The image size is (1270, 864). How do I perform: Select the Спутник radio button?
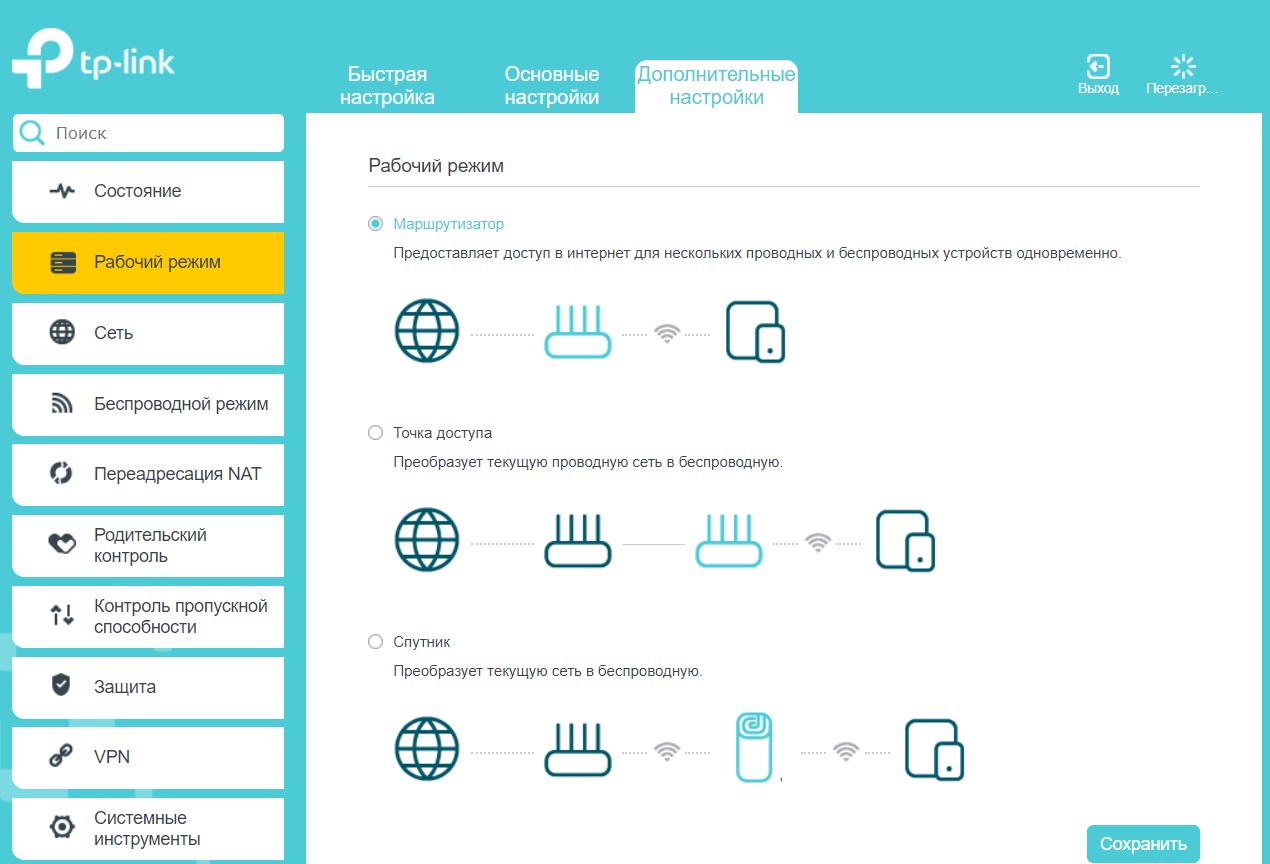(376, 642)
